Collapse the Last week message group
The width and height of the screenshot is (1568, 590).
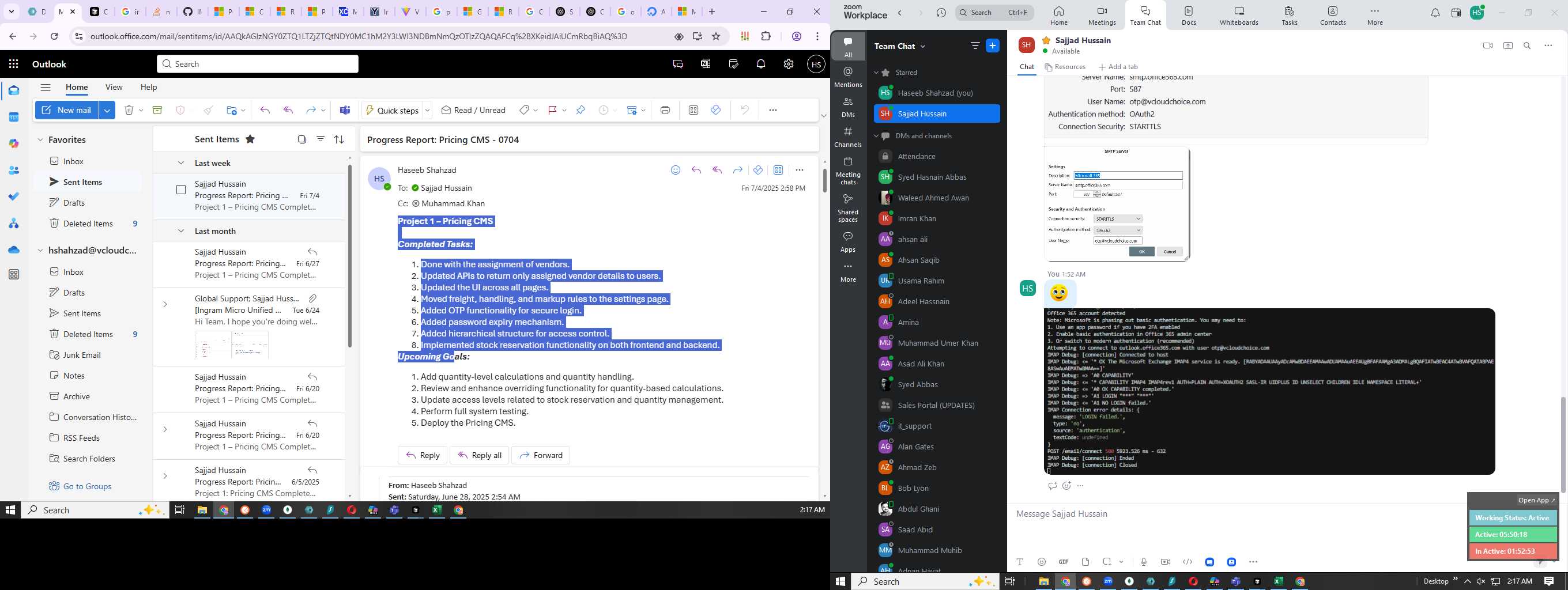181,163
